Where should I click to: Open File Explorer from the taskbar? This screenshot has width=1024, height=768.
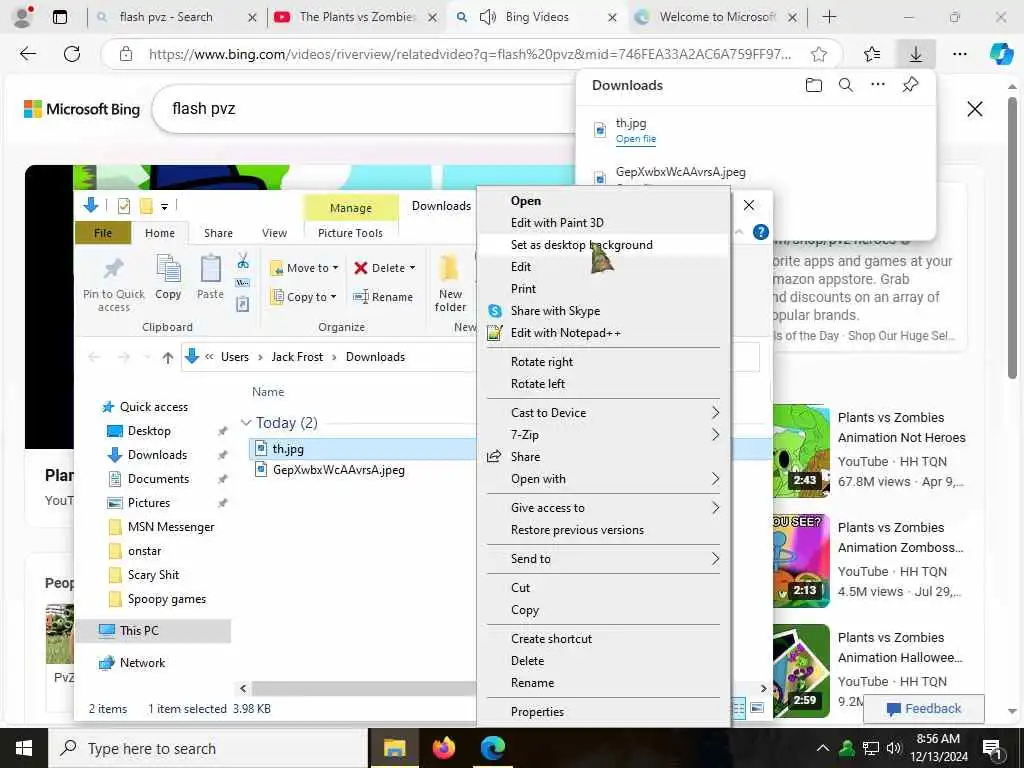[394, 748]
